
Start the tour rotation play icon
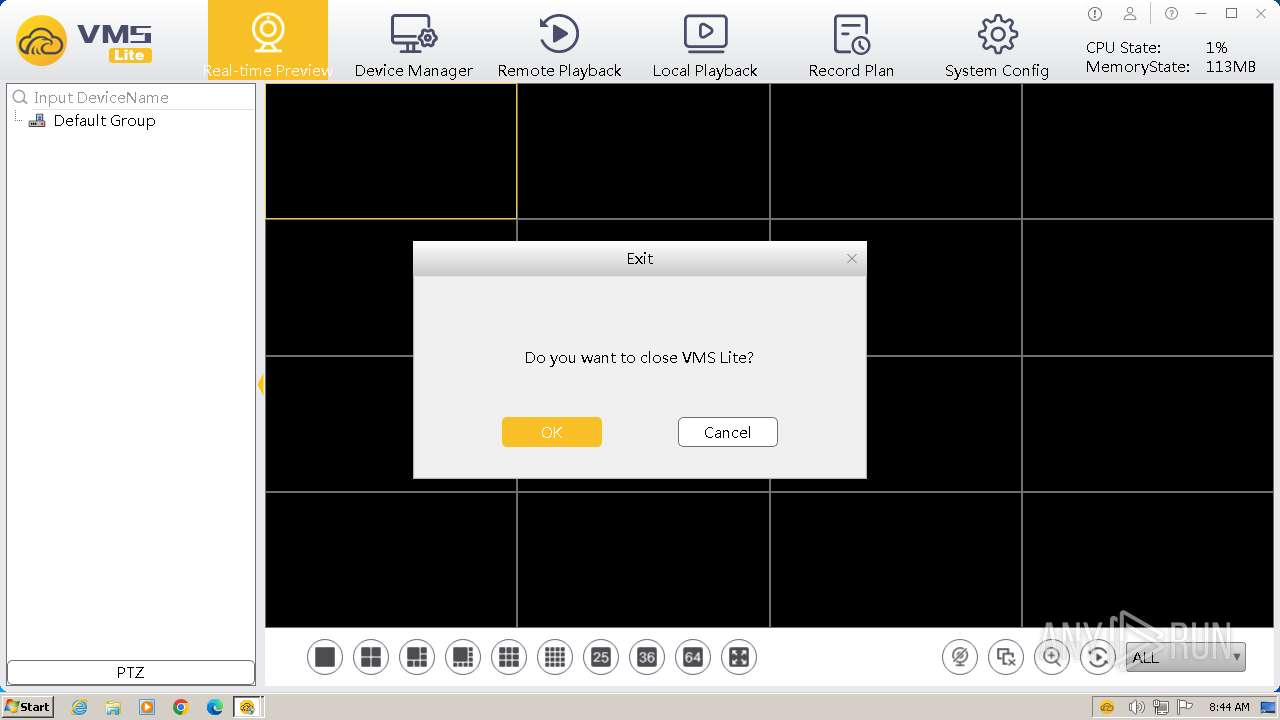click(1098, 657)
